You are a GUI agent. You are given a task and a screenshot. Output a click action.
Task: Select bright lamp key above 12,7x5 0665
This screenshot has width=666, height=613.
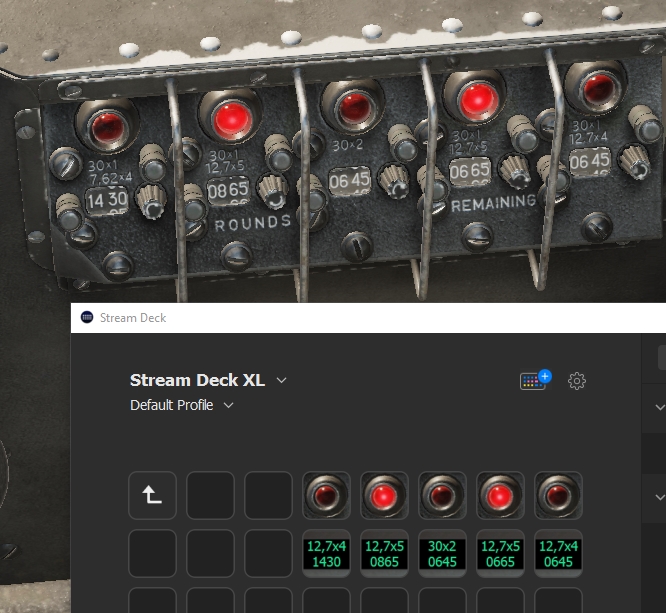pyautogui.click(x=500, y=496)
